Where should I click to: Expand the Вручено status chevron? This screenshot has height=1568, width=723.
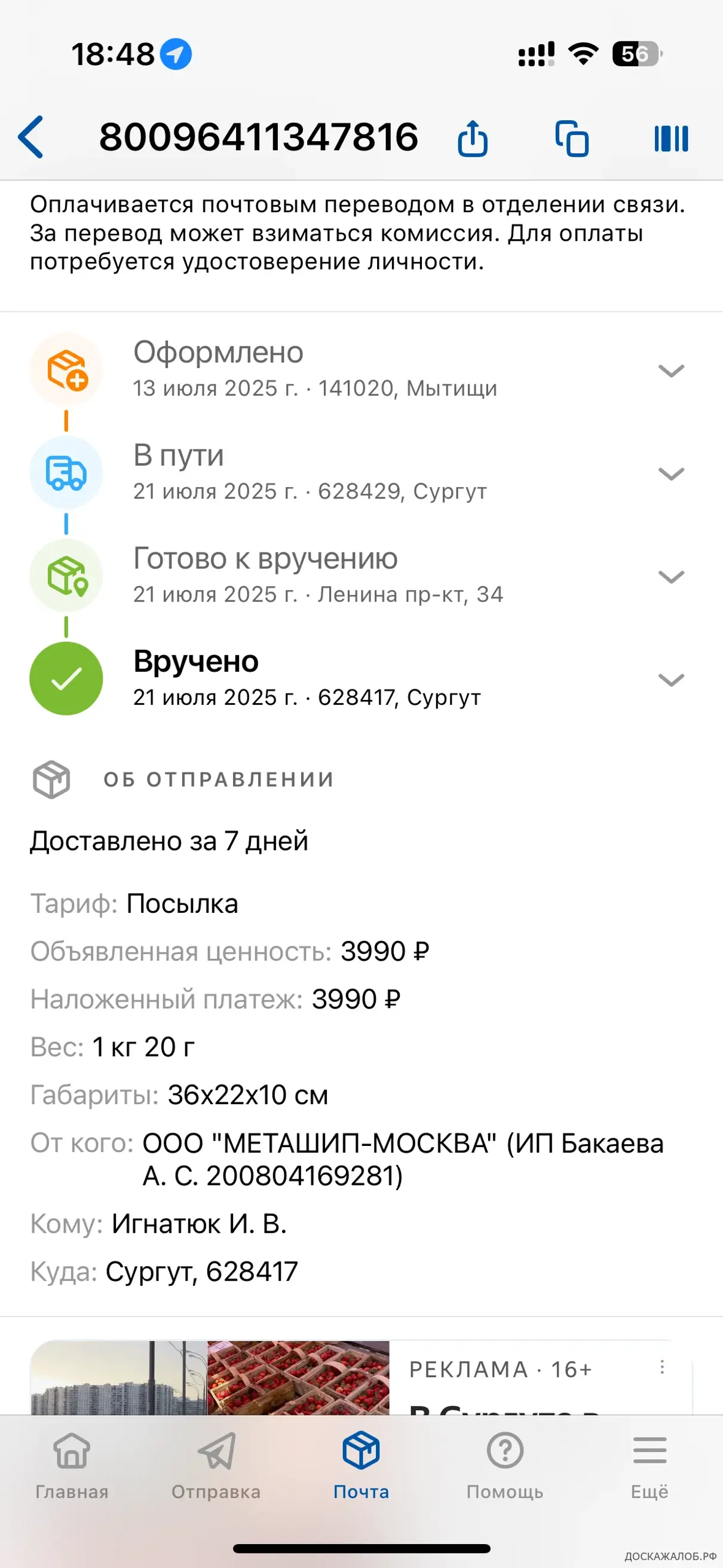[x=671, y=678]
